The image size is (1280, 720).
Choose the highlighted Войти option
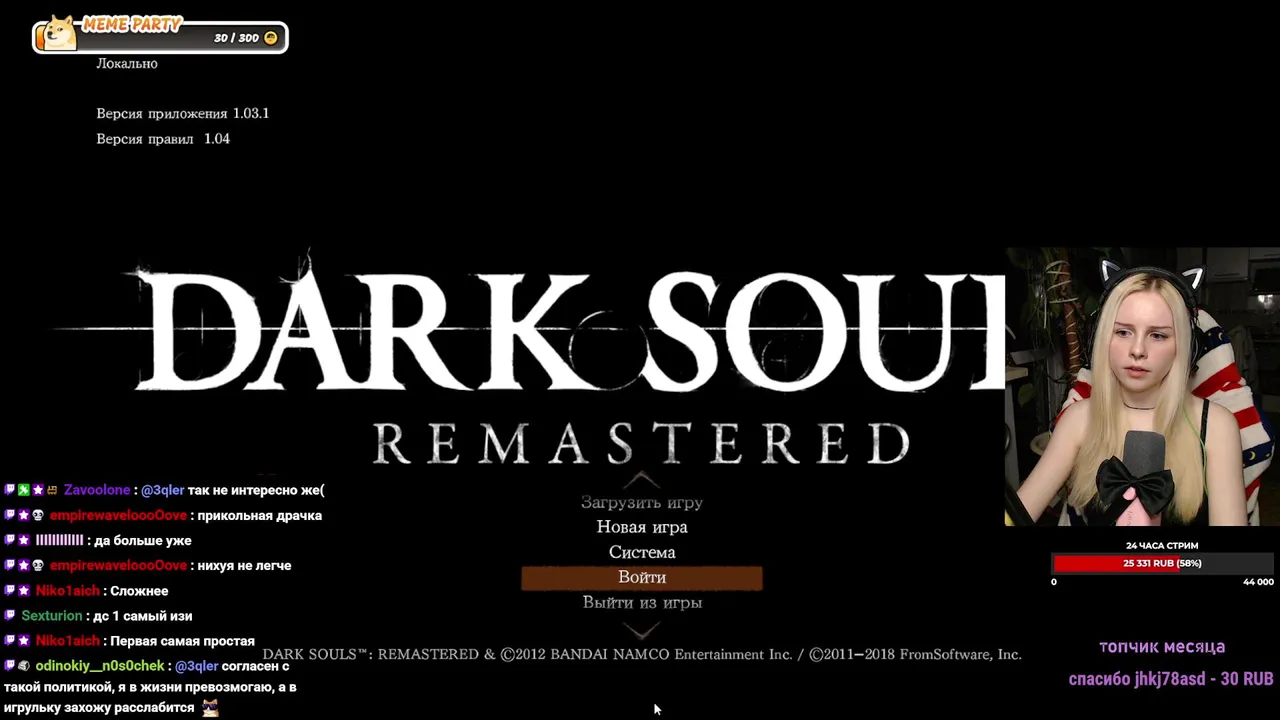pos(642,577)
